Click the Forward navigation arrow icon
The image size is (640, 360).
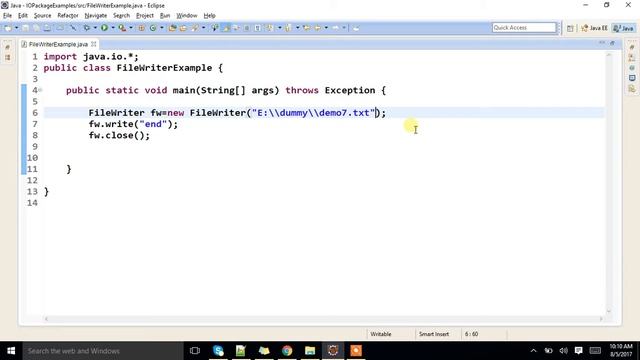click(336, 28)
